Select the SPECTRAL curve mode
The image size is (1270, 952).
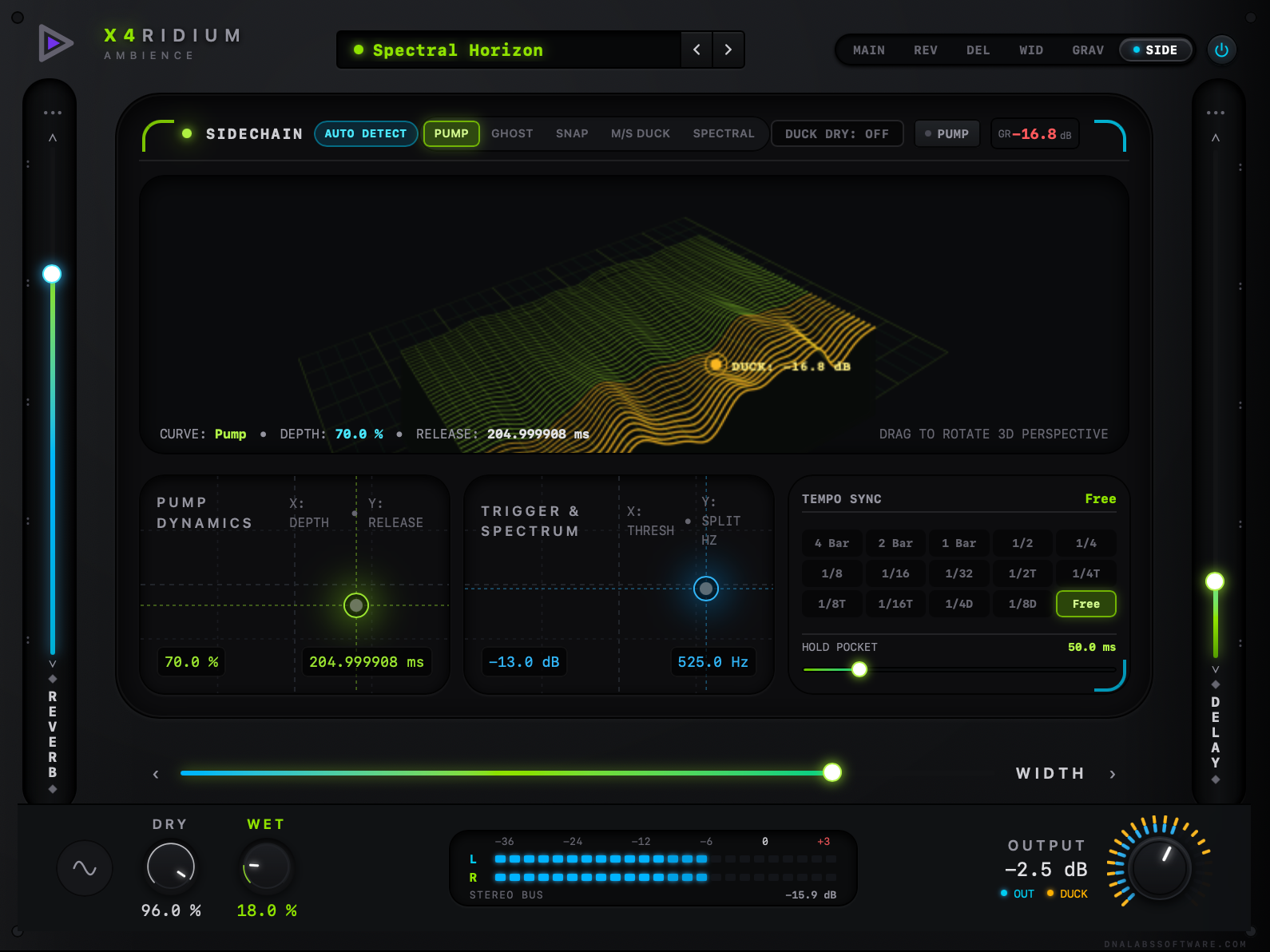724,133
